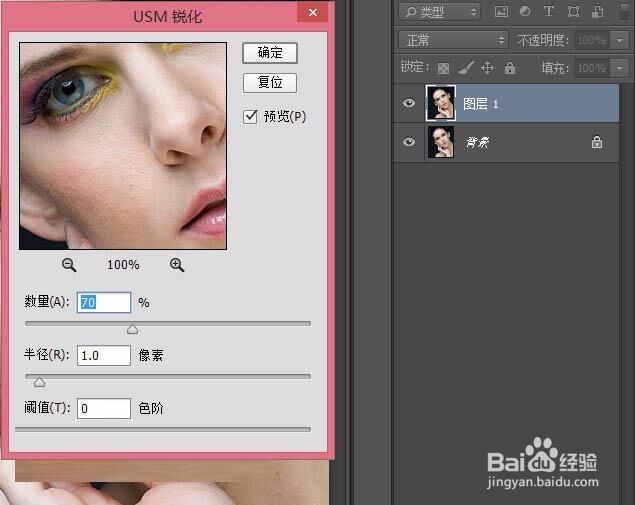635x505 pixels.
Task: Select the shape layer filter icon
Action: [573, 11]
